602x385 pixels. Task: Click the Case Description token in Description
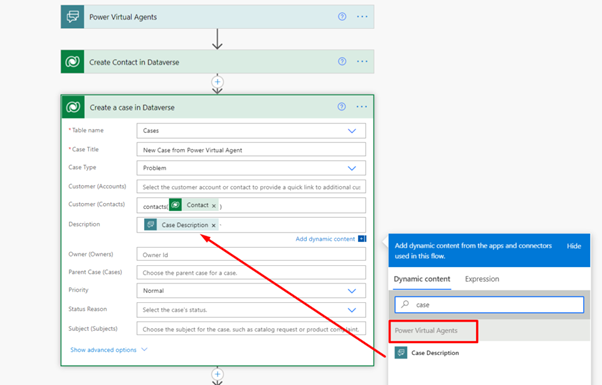[x=181, y=225]
